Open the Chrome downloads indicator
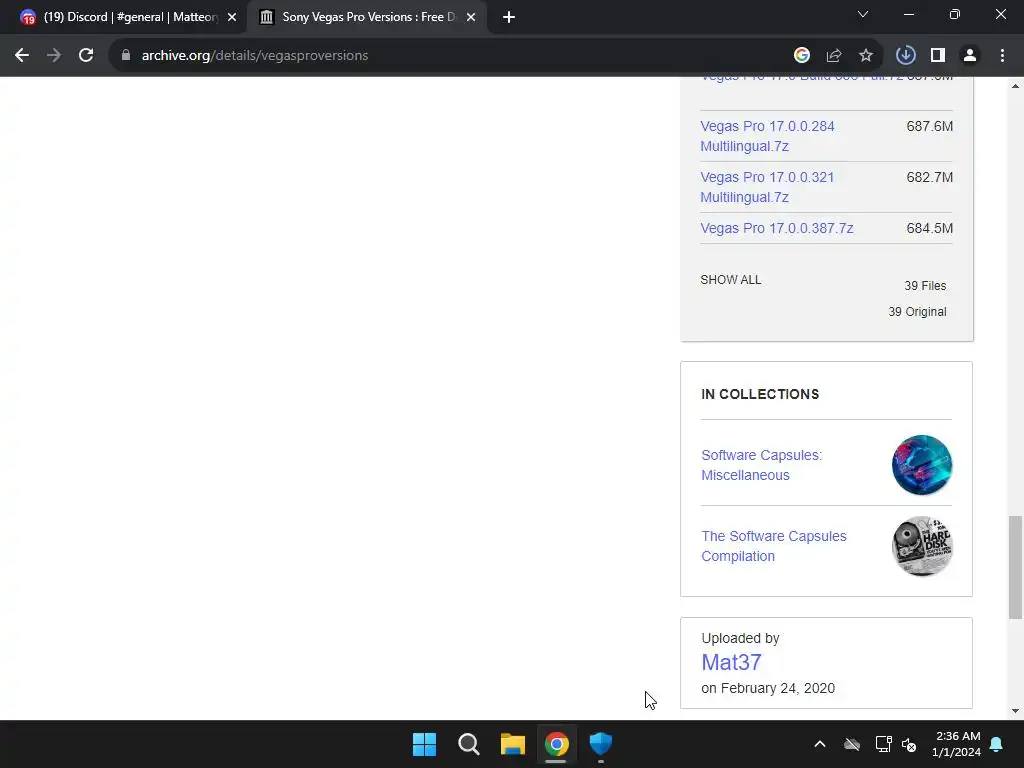Image resolution: width=1024 pixels, height=768 pixels. [905, 56]
